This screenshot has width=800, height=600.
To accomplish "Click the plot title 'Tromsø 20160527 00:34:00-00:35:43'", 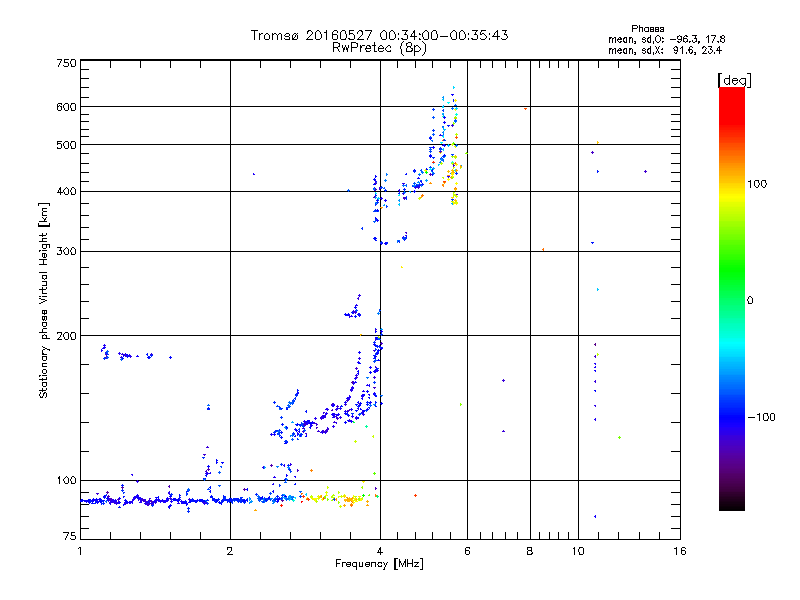I will pos(379,35).
